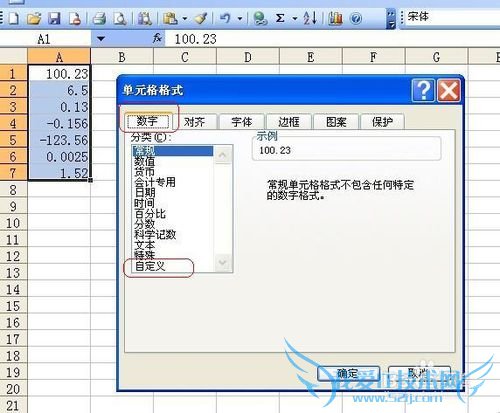Screen dimensions: 500x413
Task: Expand the Name Box dropdown arrow
Action: coord(101,39)
